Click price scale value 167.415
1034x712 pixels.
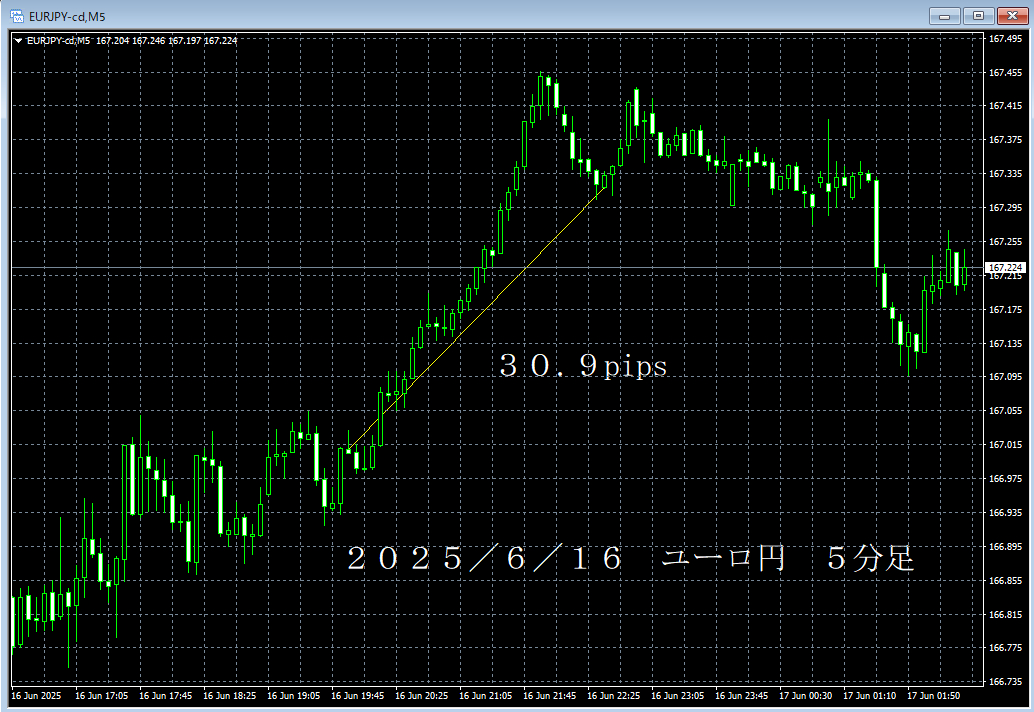click(x=1005, y=105)
